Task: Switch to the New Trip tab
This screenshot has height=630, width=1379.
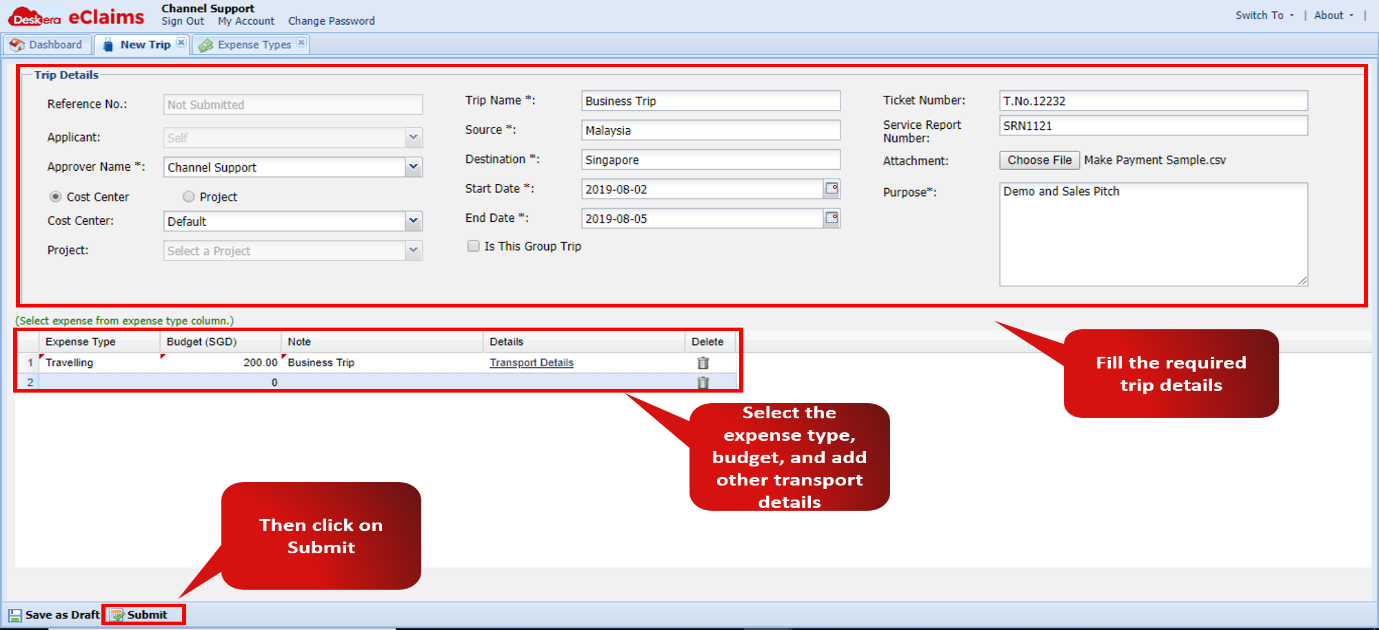Action: point(140,45)
